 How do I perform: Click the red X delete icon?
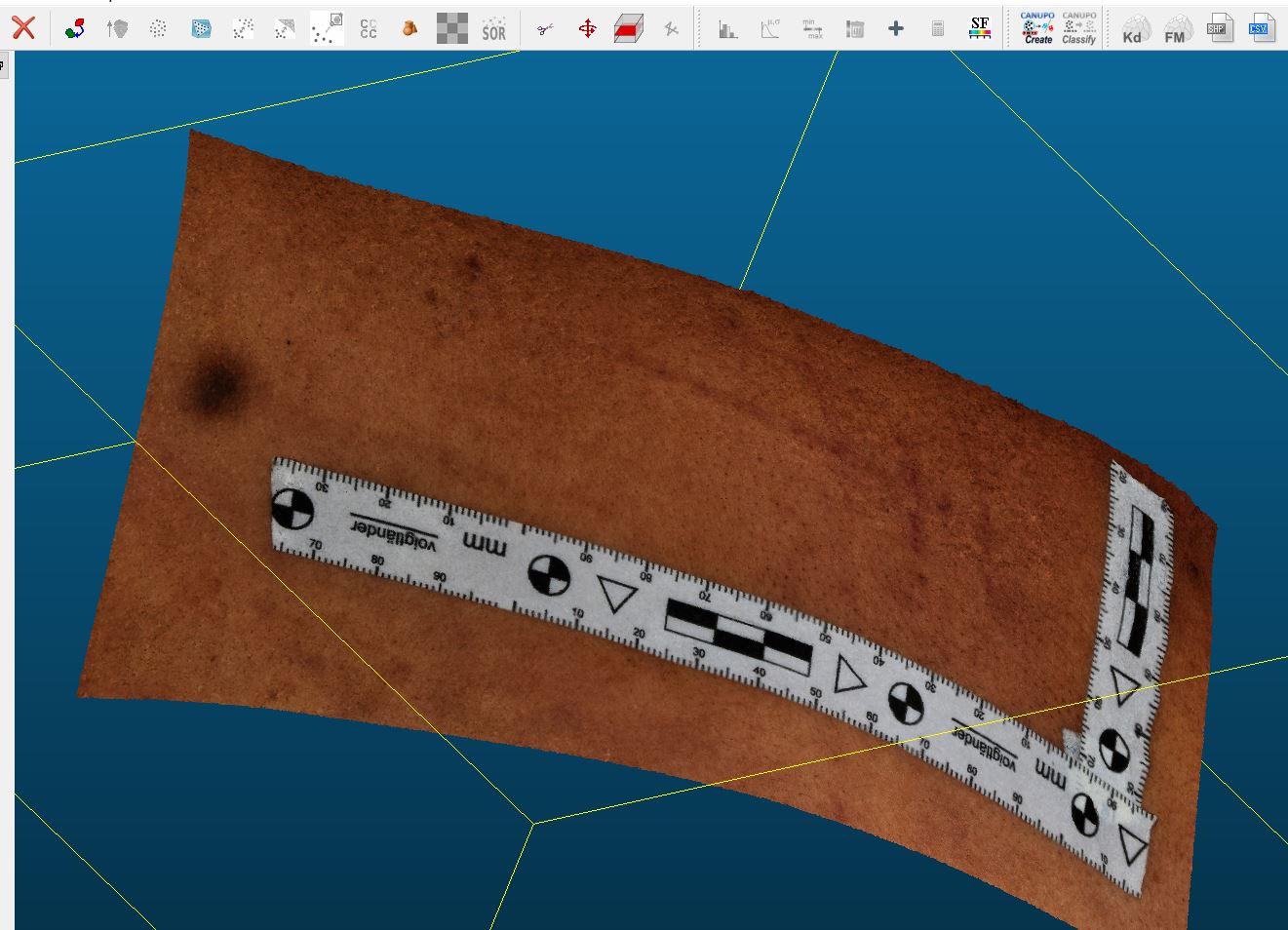pos(23,28)
